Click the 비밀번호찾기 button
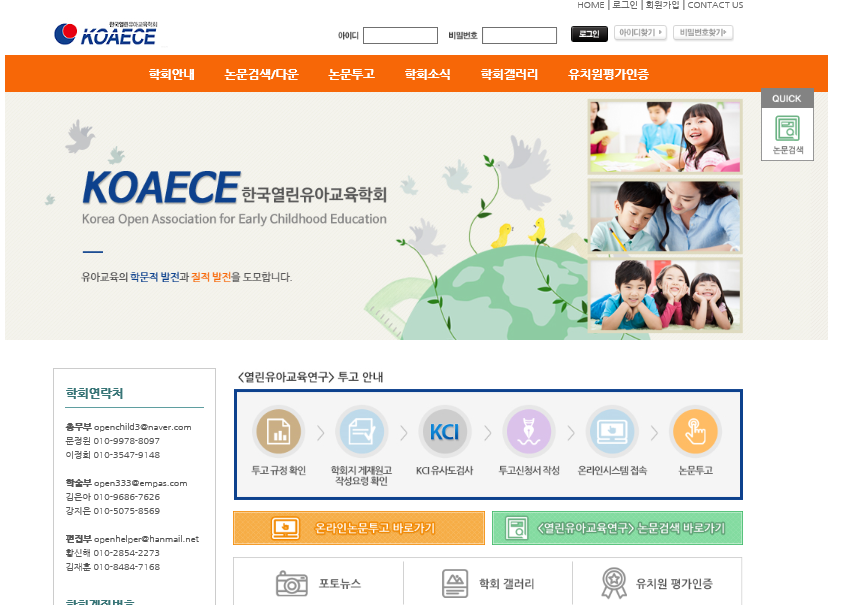 point(703,33)
